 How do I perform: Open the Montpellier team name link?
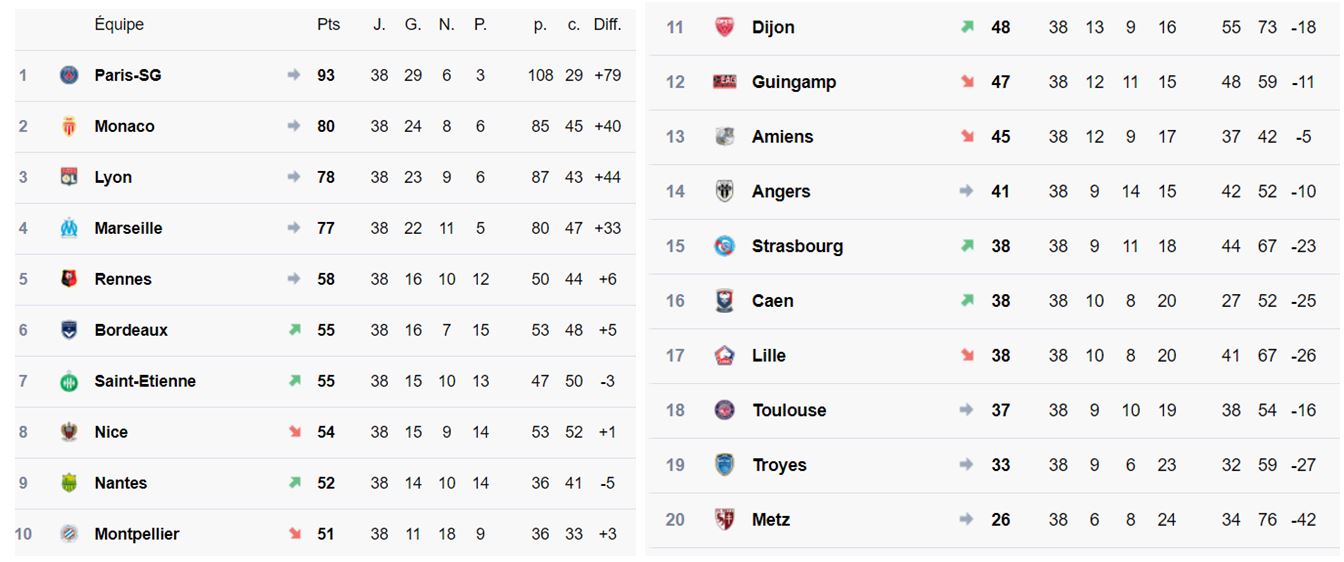(137, 534)
